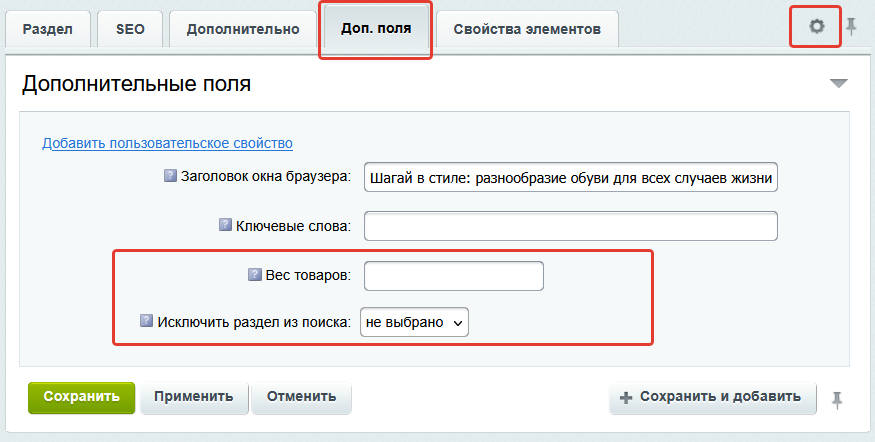Click help icon next to Вес товаров
875x442 pixels.
[254, 274]
